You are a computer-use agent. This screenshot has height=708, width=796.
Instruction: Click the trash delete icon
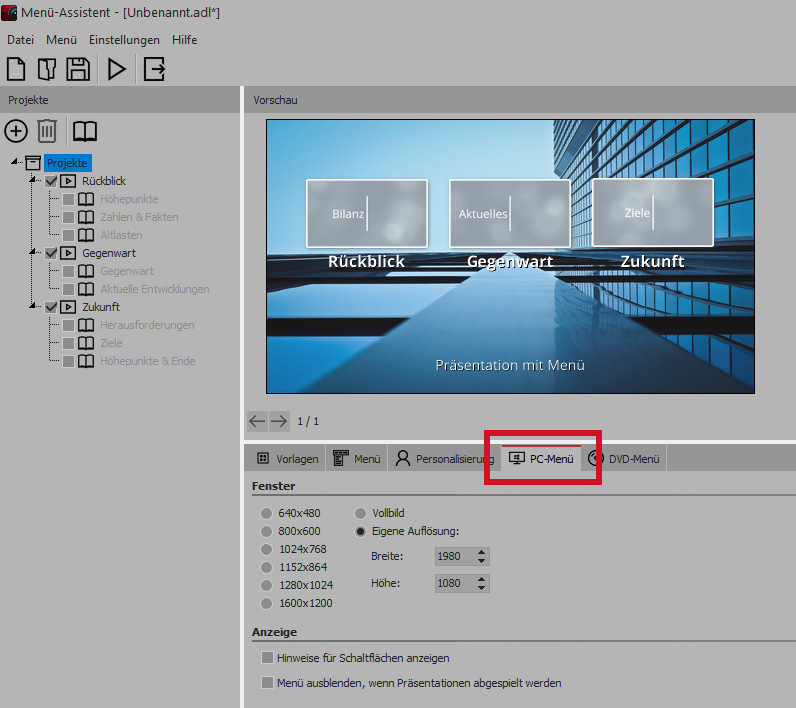(x=47, y=131)
